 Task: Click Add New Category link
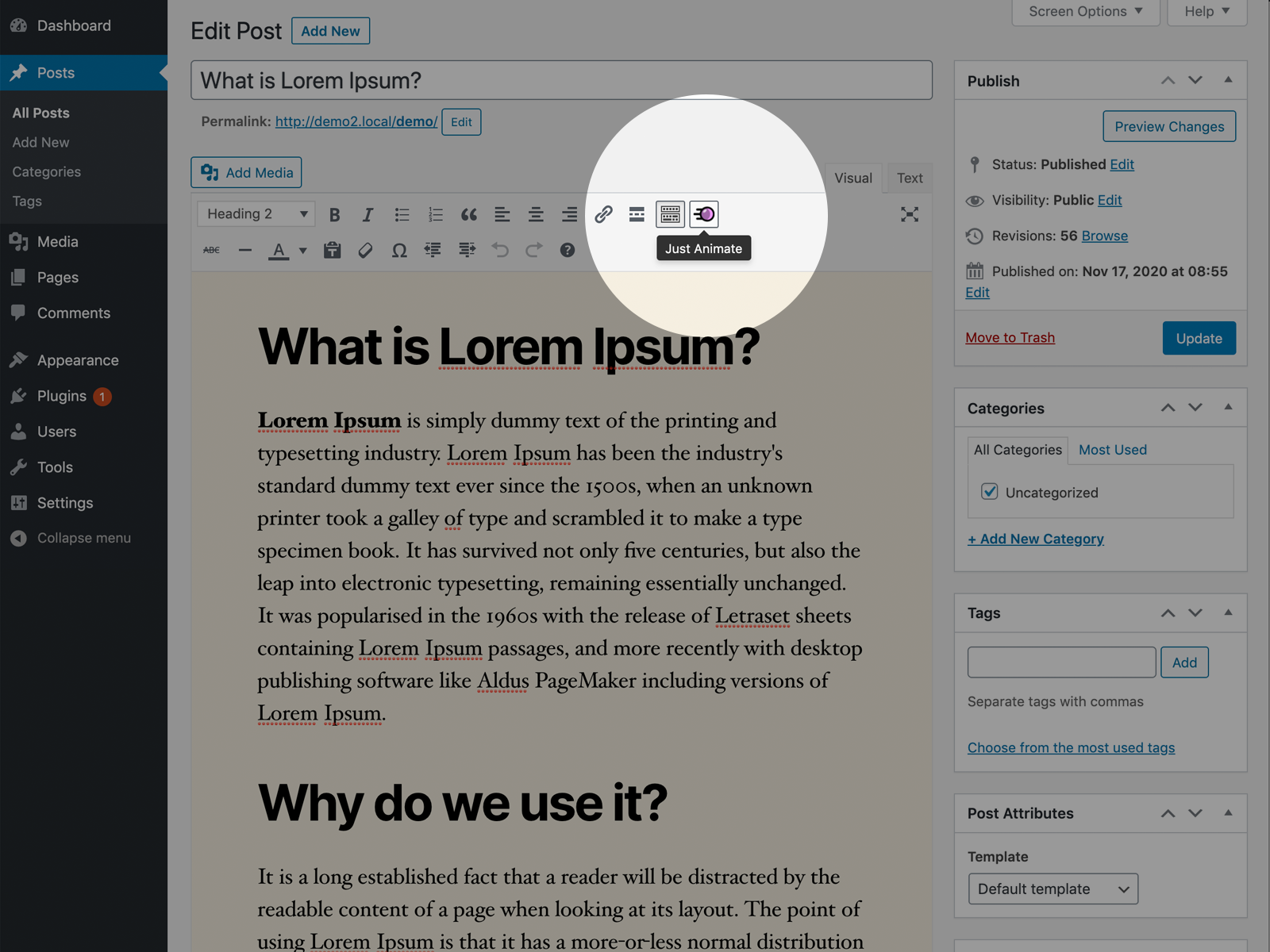click(x=1035, y=539)
